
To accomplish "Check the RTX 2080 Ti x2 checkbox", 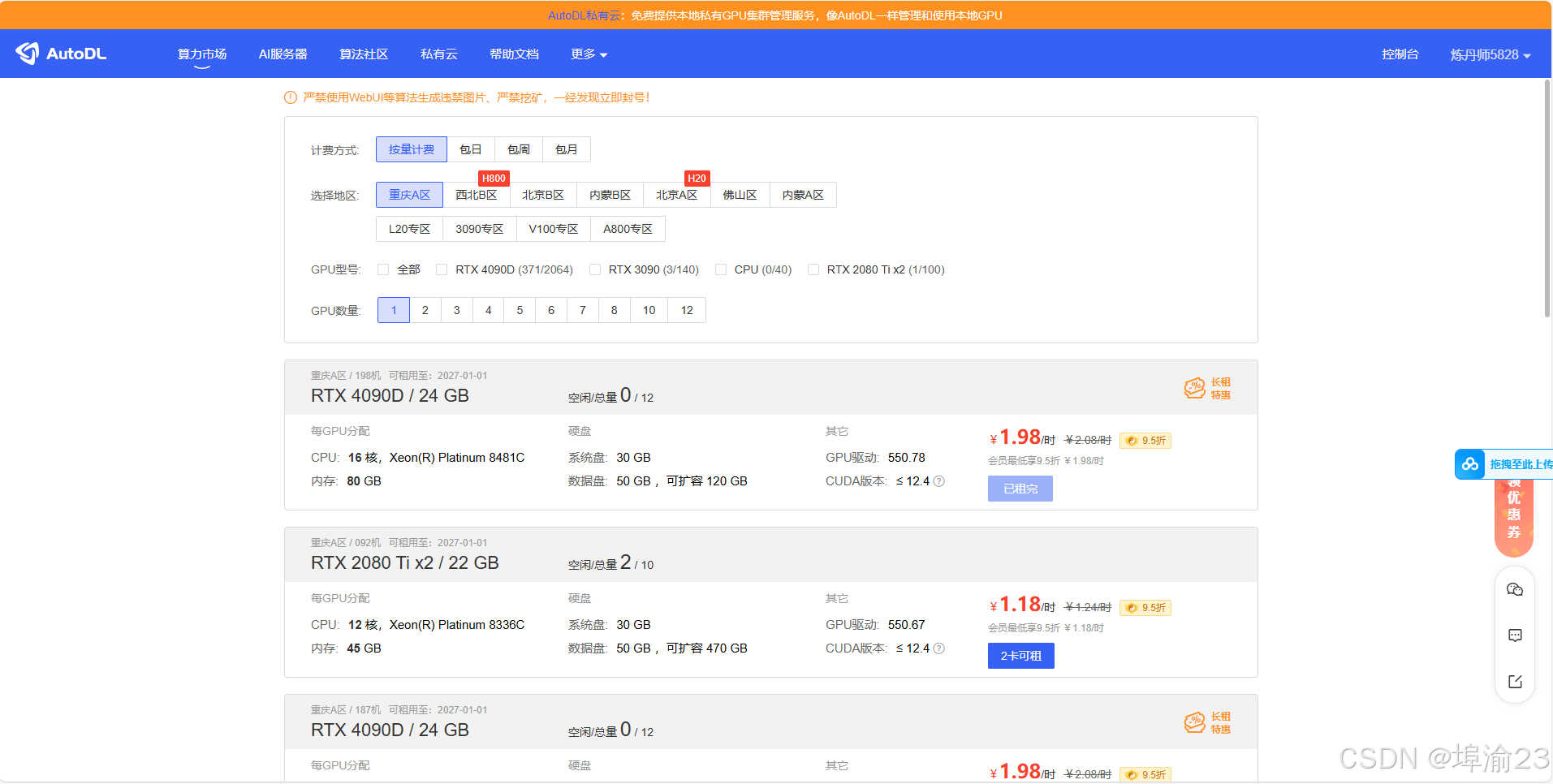I will [x=813, y=269].
